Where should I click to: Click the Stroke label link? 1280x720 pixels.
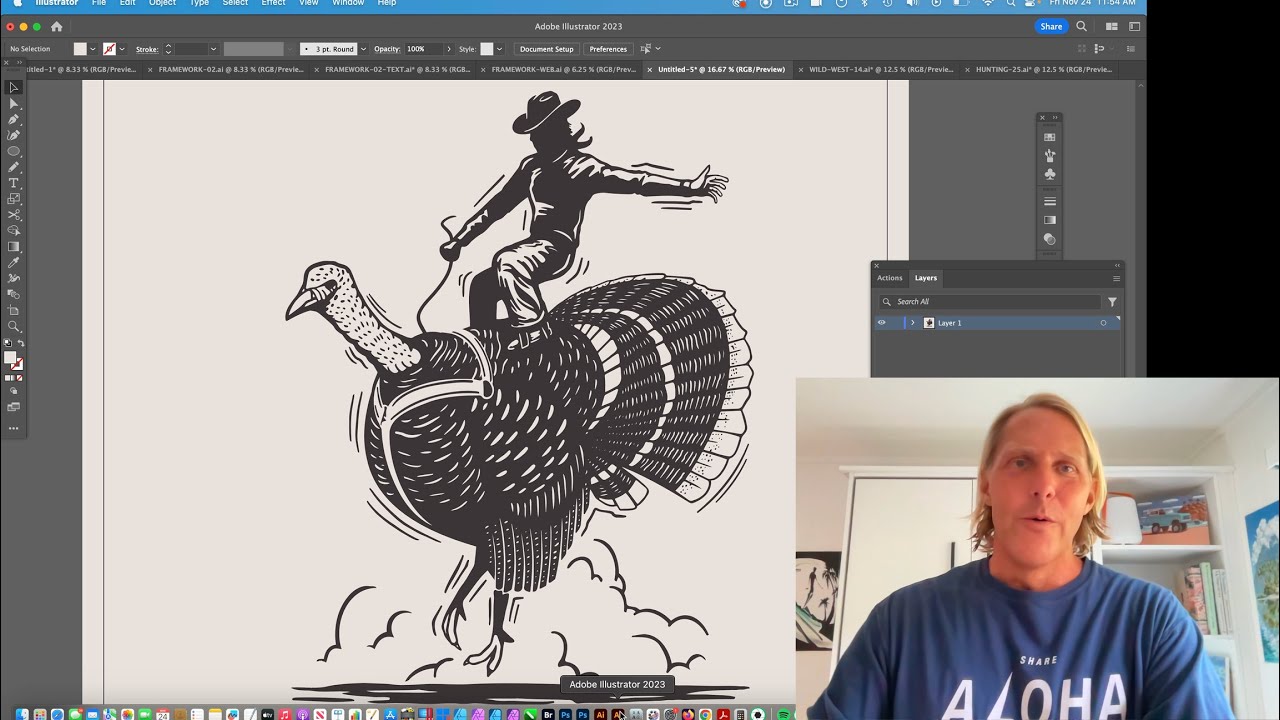[x=147, y=49]
